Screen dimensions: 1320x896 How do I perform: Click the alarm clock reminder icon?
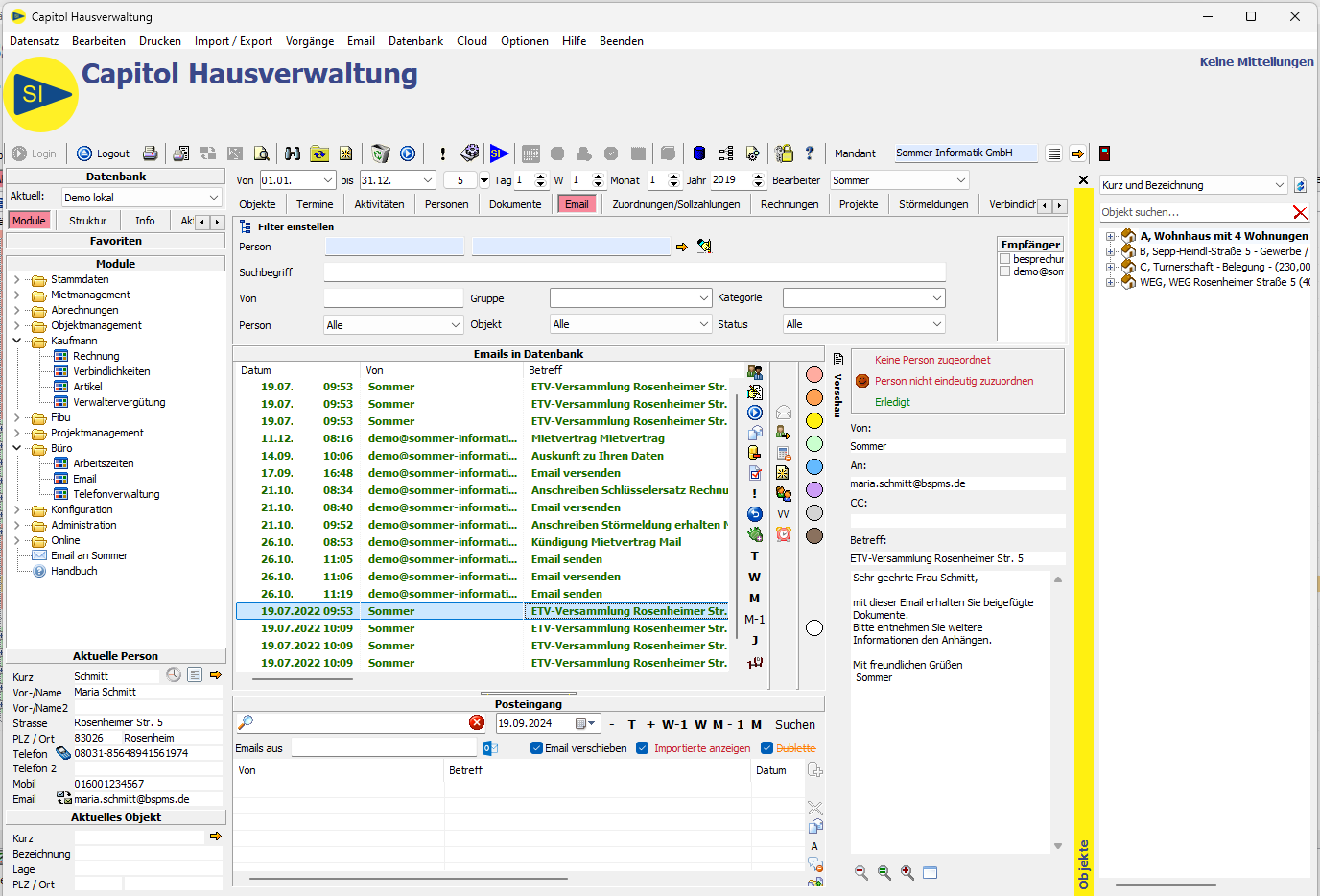[784, 534]
